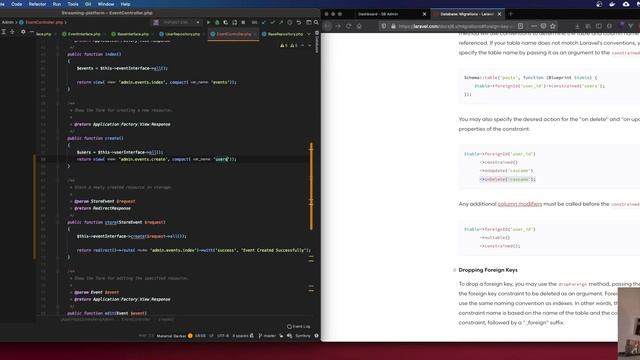Open a new browser tab with the plus
Image resolution: width=640 pixels, height=360 pixels.
(510, 14)
